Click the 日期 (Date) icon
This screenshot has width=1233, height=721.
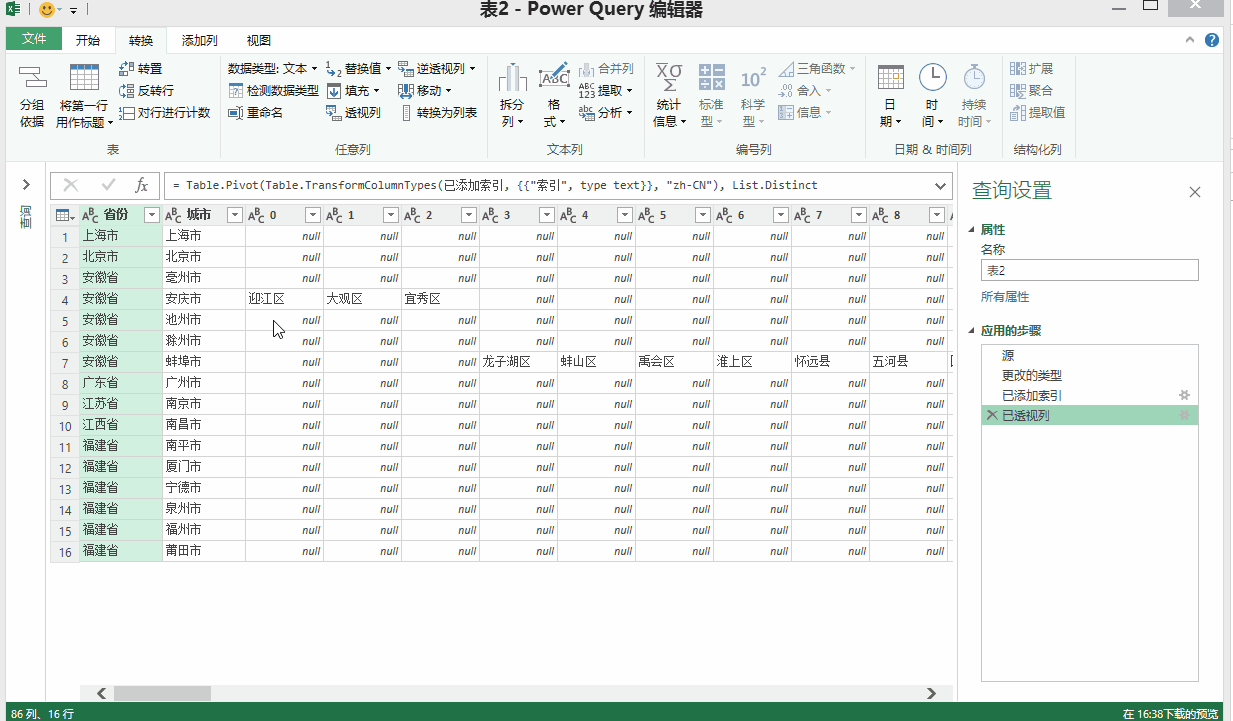(x=891, y=78)
